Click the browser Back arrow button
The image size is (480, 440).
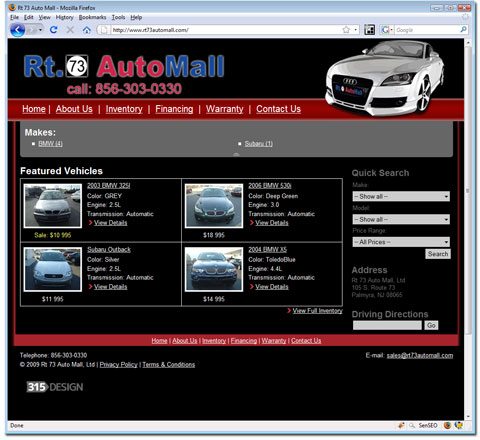tap(18, 30)
